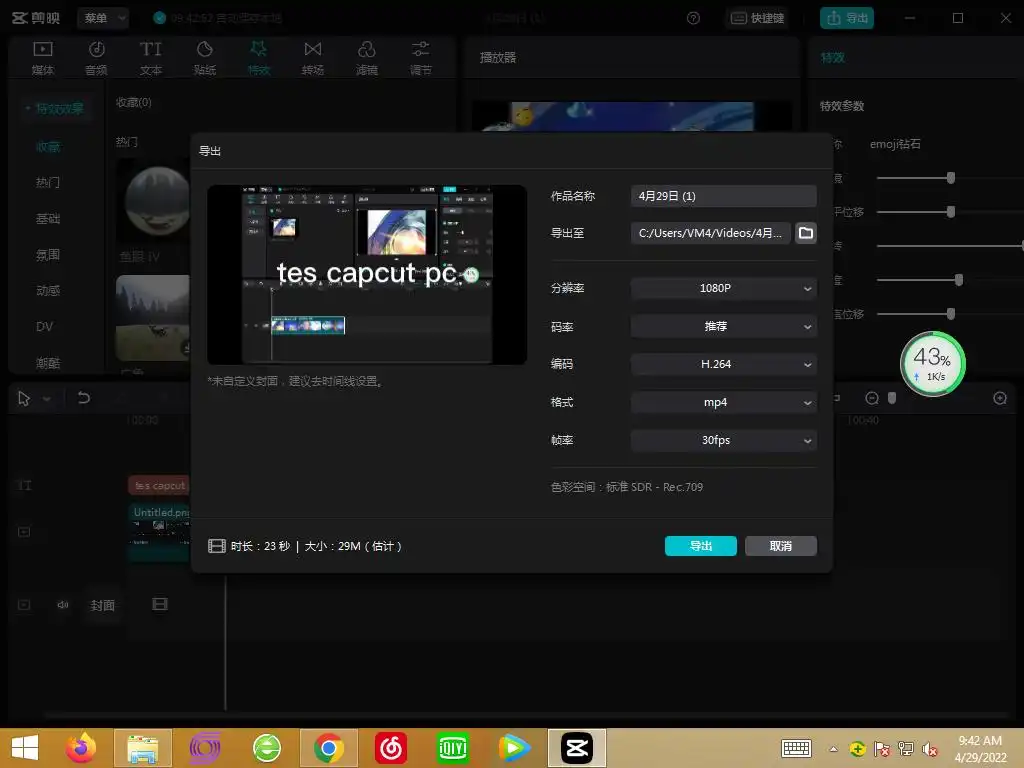Open the Tencent Video taskbar icon

point(514,748)
